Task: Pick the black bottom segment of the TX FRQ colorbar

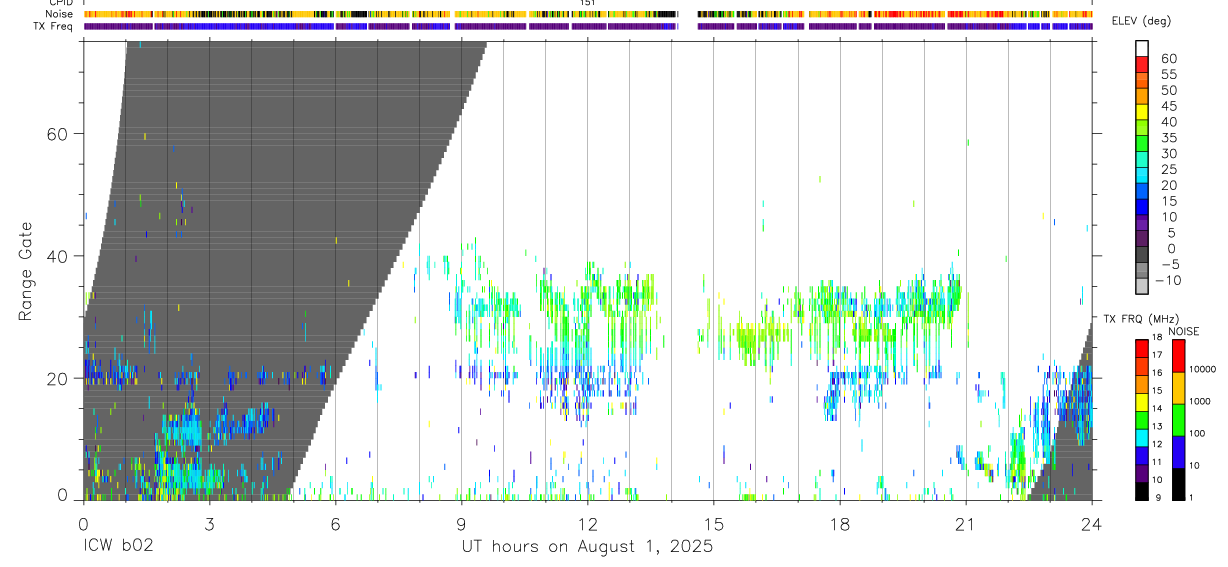Action: tap(1142, 489)
